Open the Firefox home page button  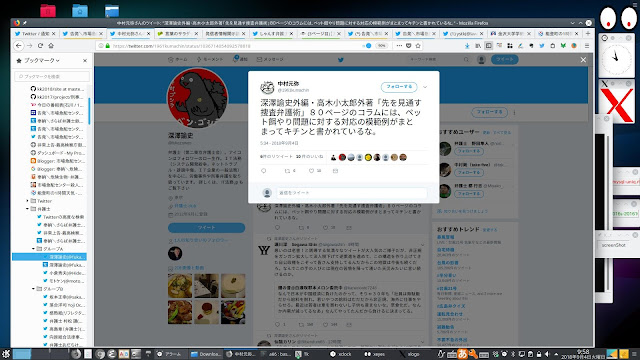click(x=51, y=46)
